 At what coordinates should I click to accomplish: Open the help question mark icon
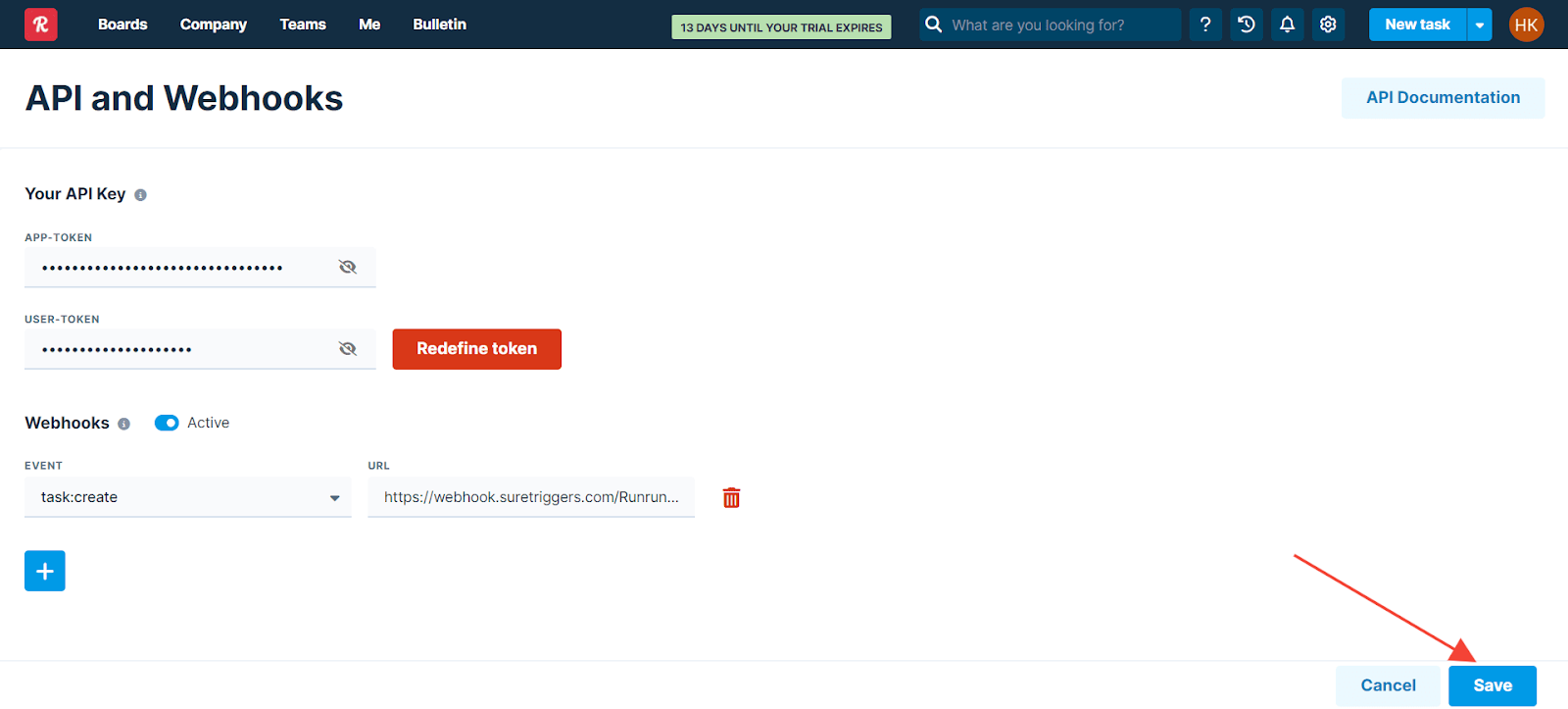tap(1205, 25)
